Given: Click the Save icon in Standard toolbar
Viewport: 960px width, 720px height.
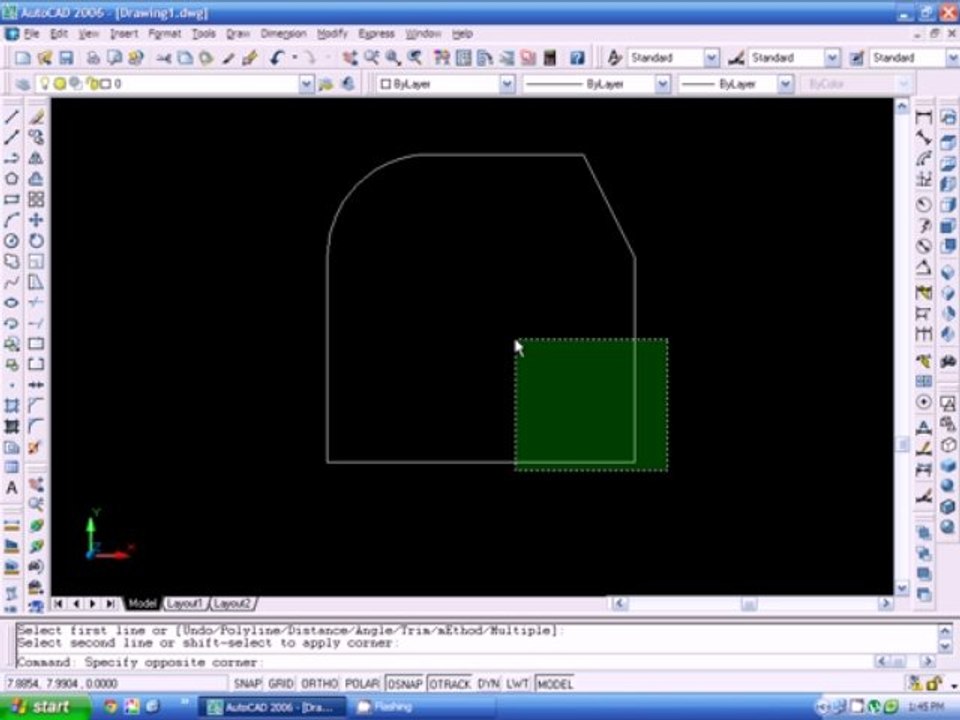Looking at the screenshot, I should (x=66, y=58).
